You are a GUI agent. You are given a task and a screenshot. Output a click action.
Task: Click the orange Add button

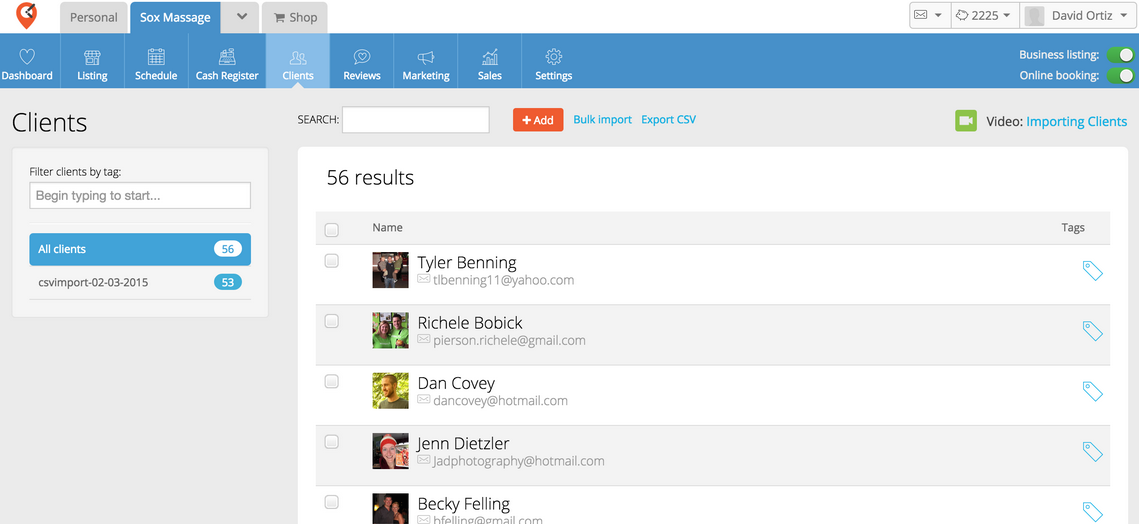[538, 120]
